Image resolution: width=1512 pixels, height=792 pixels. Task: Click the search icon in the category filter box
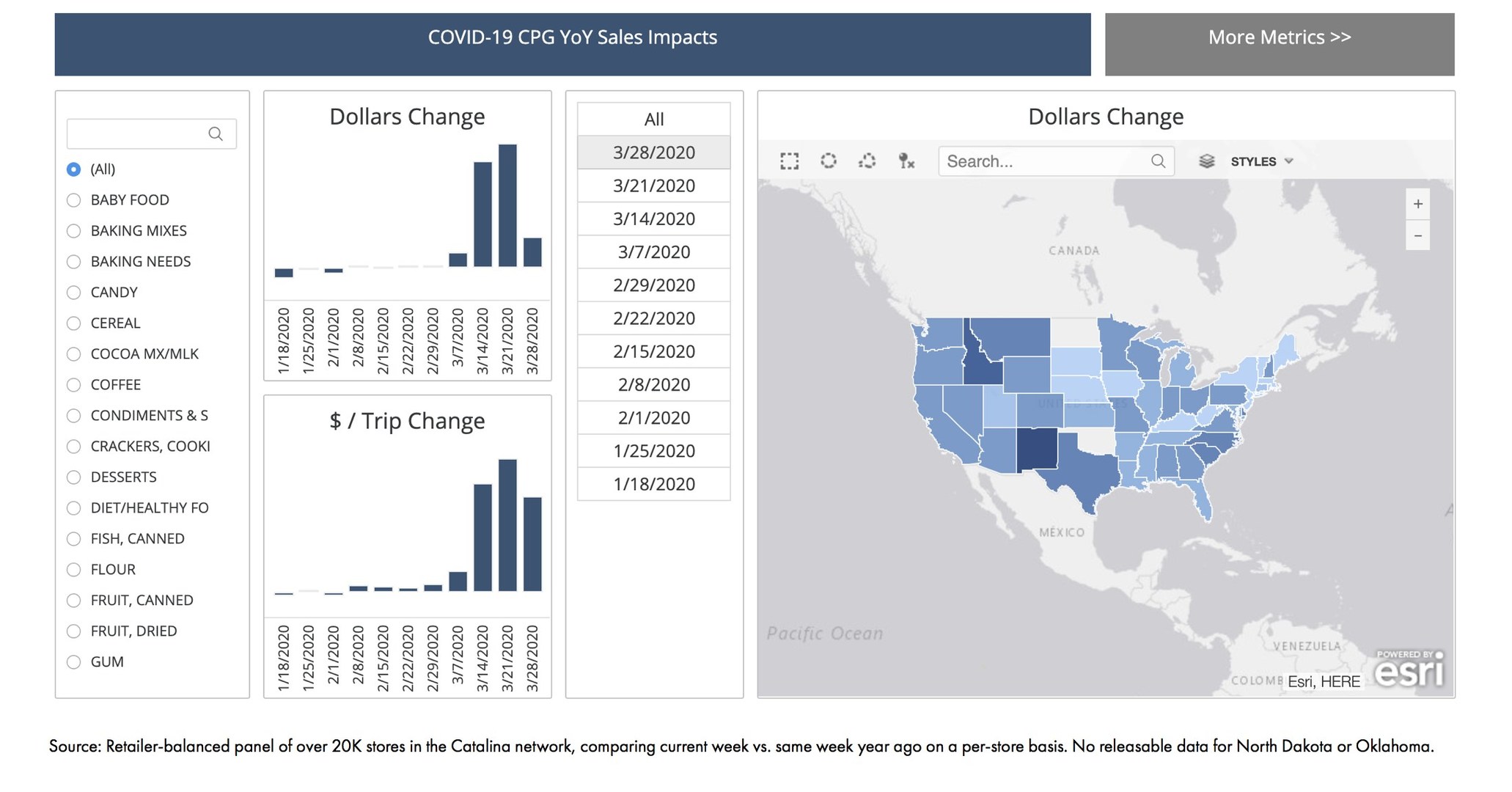coord(216,133)
